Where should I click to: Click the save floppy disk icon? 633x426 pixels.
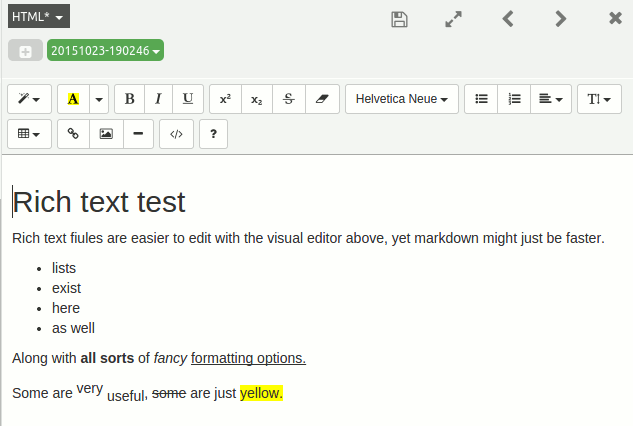coord(399,19)
